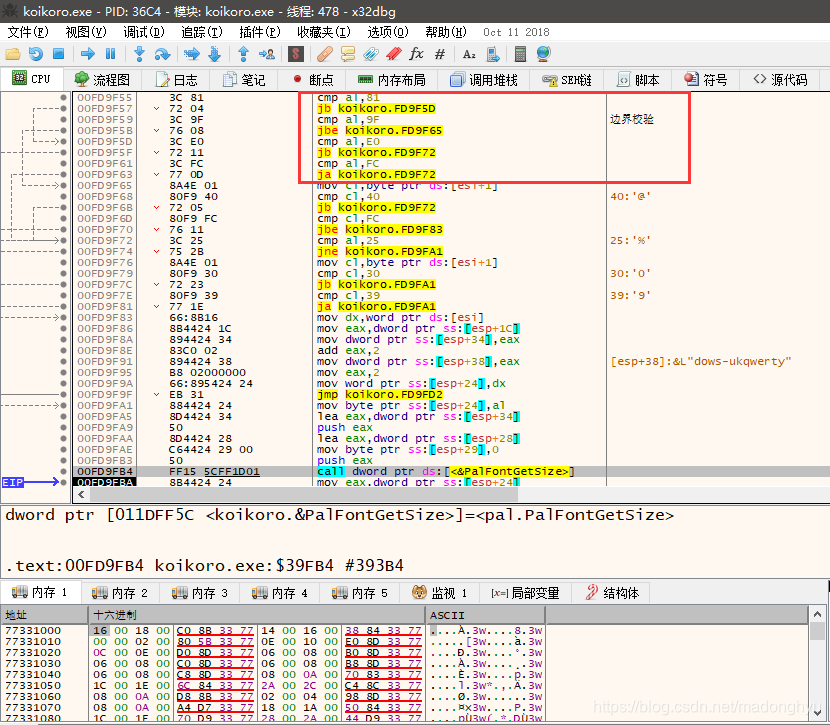
Task: Click the ASCII column header in dump
Action: click(x=485, y=615)
